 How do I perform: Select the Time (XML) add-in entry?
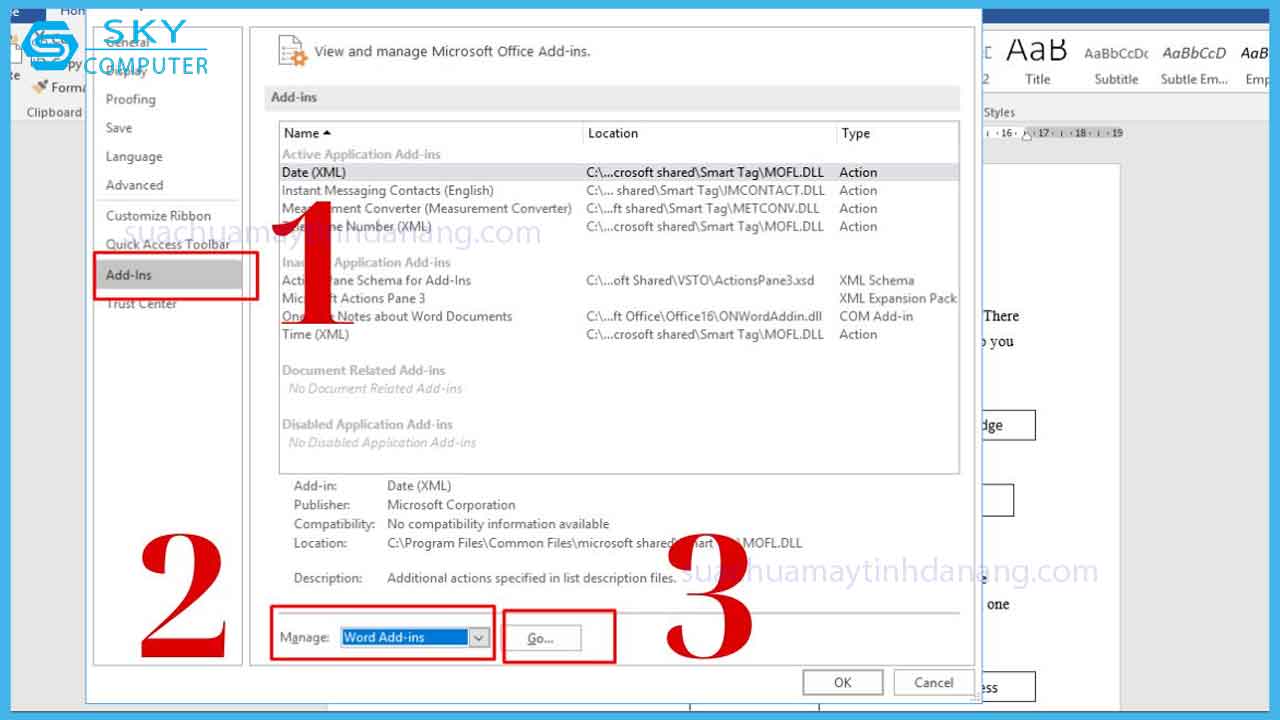(315, 334)
